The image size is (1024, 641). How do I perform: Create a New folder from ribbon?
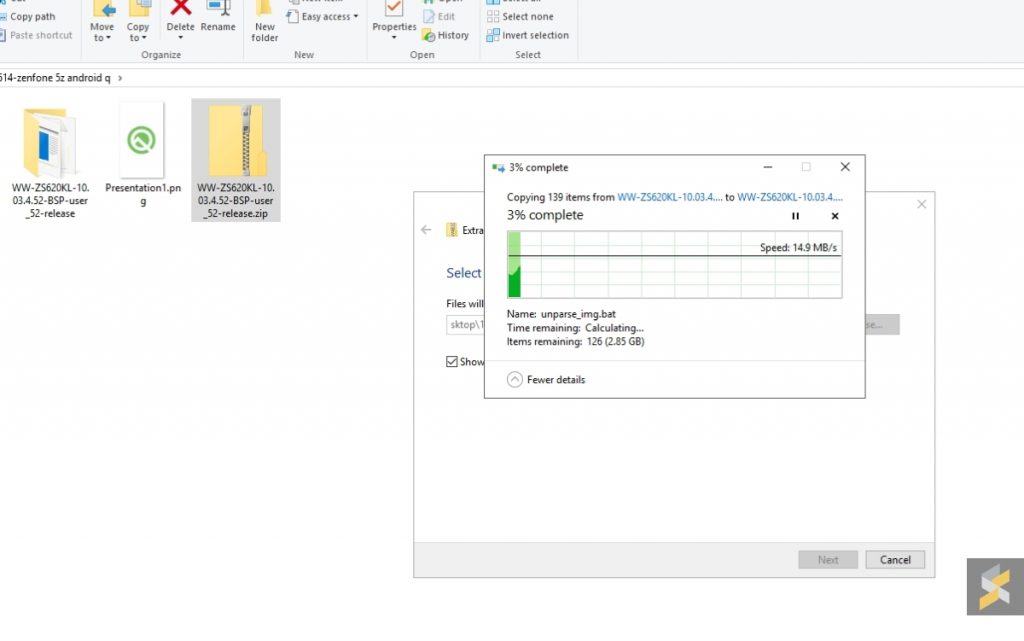(264, 21)
